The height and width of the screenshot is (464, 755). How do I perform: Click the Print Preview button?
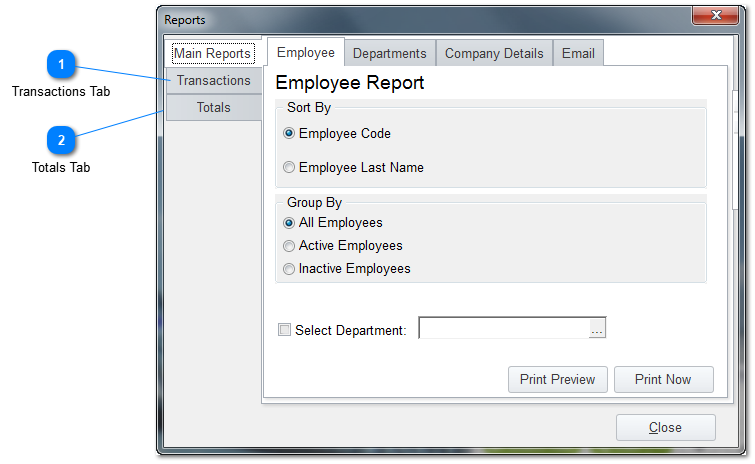[x=558, y=379]
